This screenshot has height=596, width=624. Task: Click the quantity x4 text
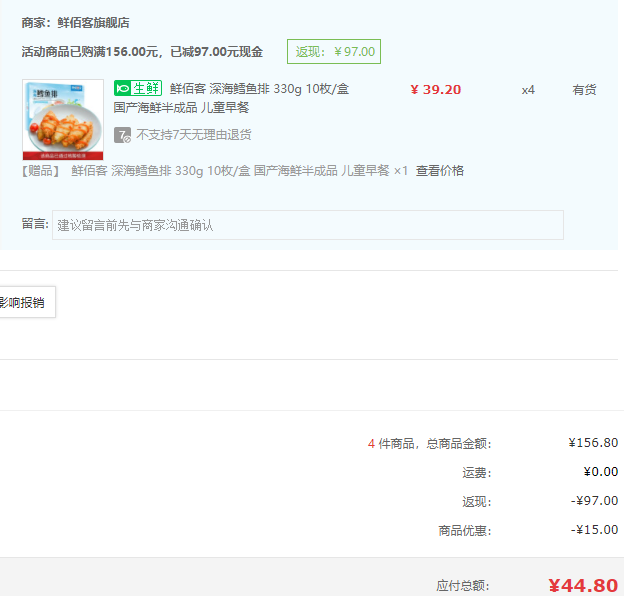(x=528, y=90)
